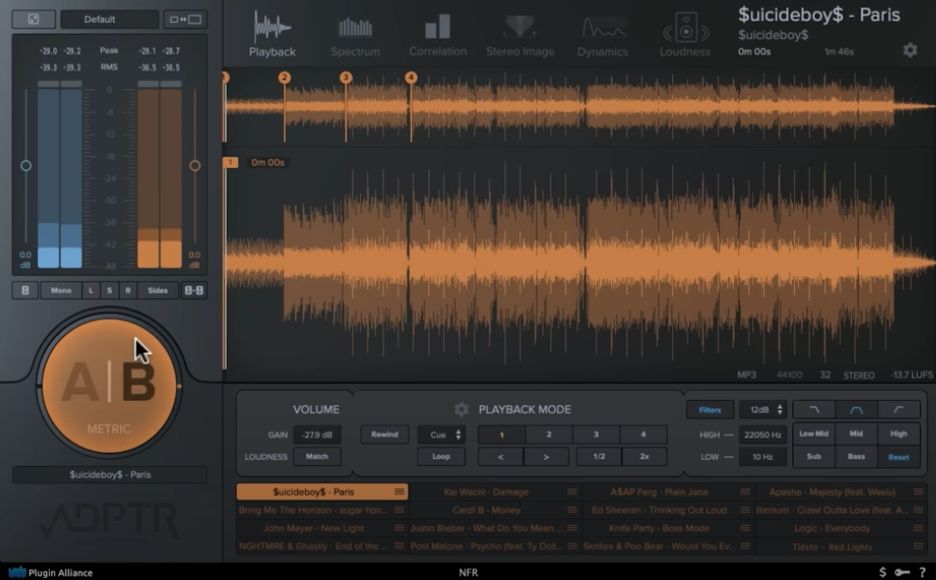Click the Playback Mode gear icon

(461, 409)
